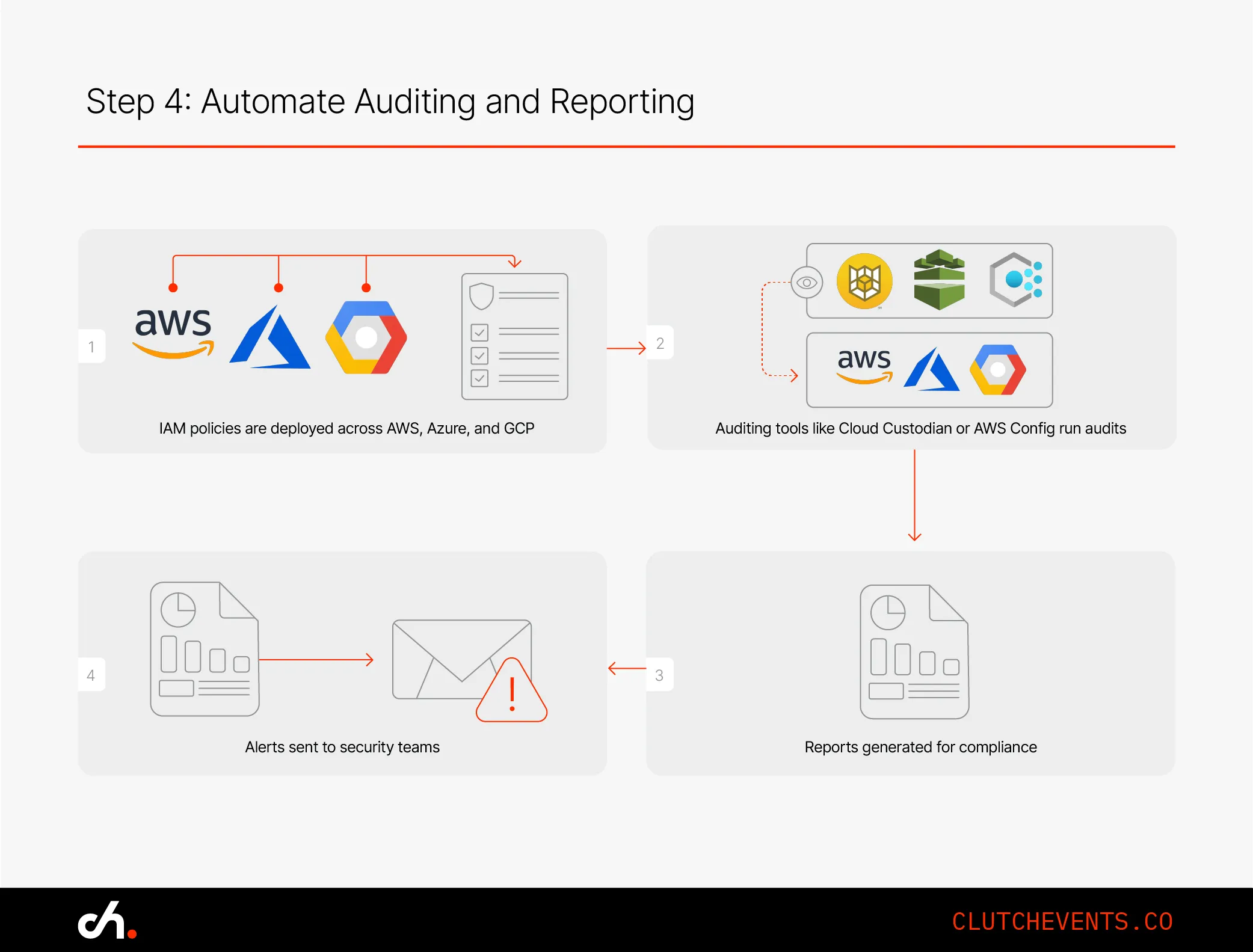
Task: Click the 'Step 4: Automate Auditing and Reporting' title
Action: [390, 102]
